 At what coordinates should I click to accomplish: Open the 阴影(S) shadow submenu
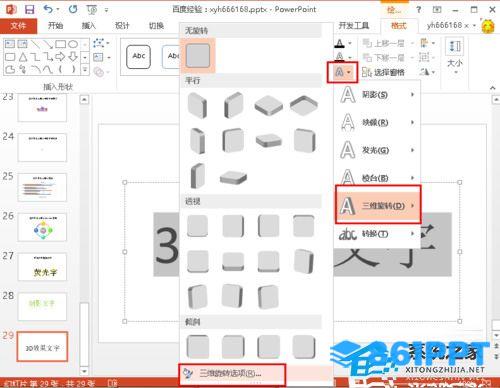(x=377, y=95)
